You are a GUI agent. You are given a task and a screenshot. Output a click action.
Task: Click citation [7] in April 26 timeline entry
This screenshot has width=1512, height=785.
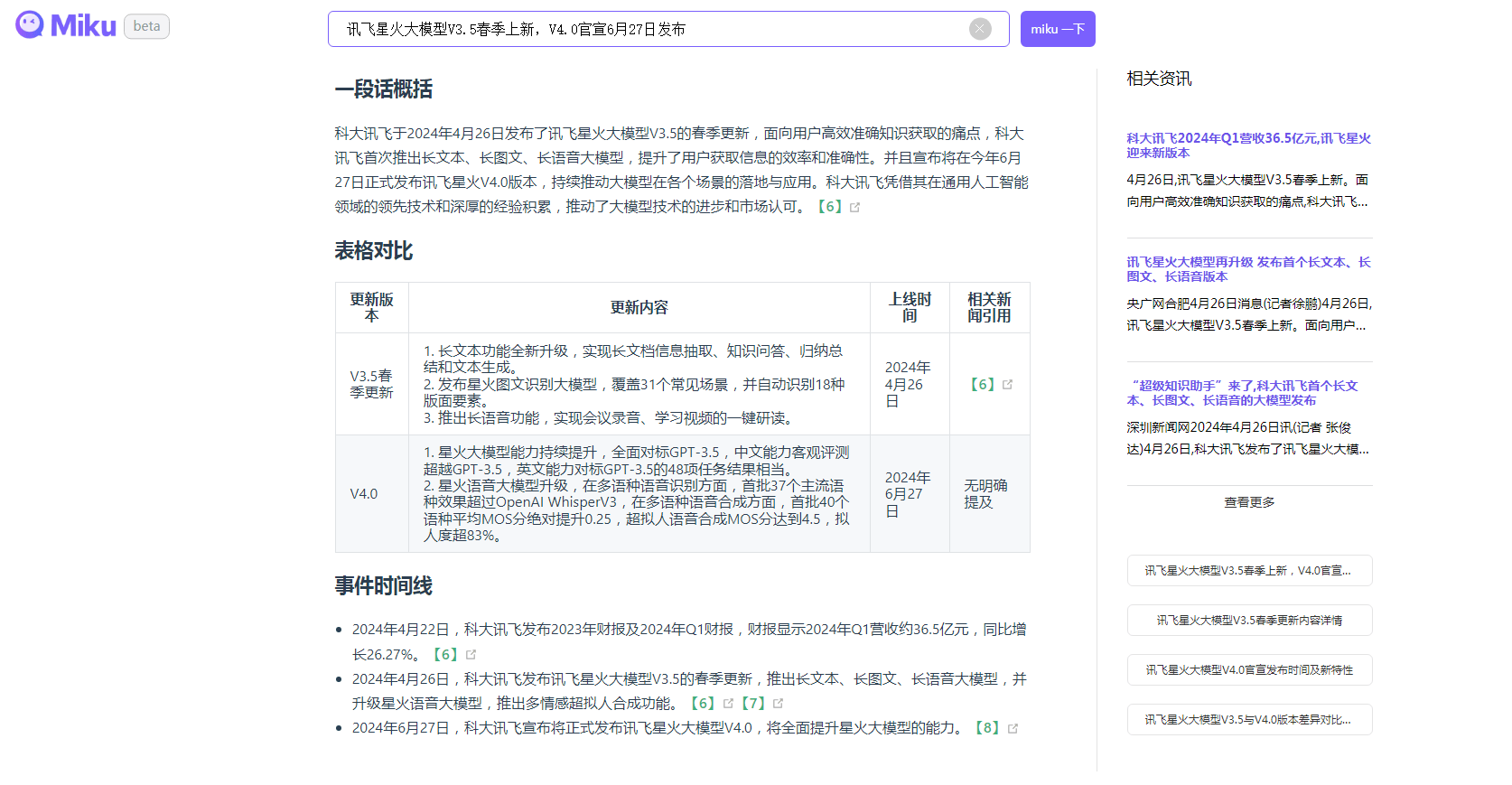pos(752,704)
